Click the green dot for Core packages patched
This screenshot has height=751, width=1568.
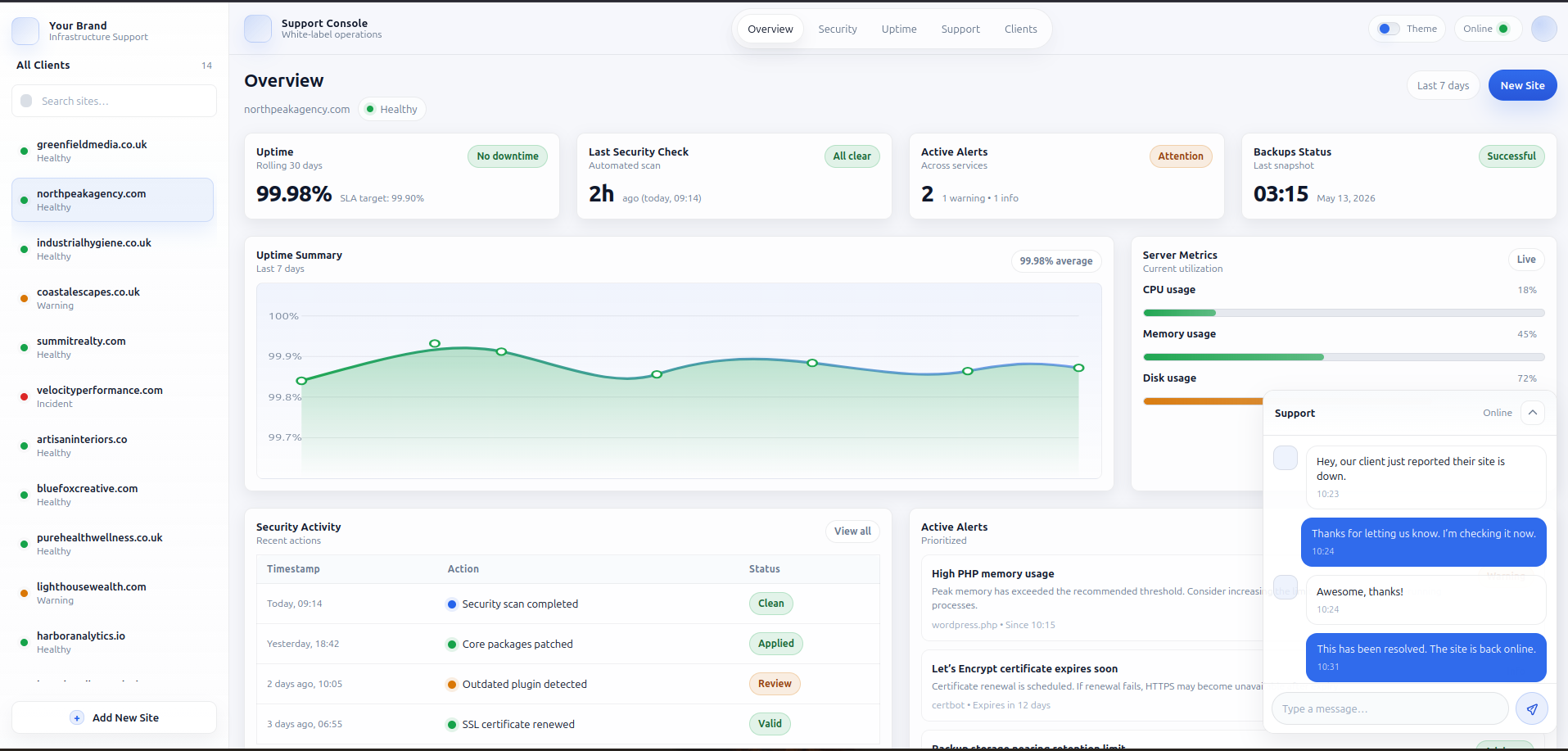(451, 645)
